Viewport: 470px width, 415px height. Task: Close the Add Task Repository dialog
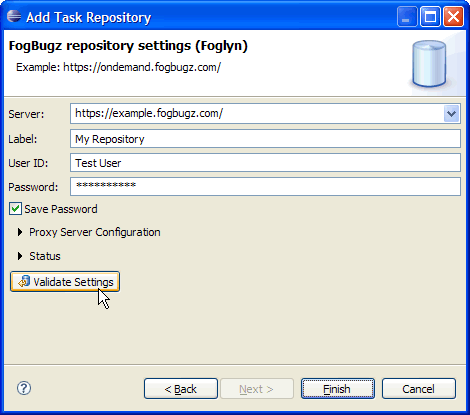point(453,17)
